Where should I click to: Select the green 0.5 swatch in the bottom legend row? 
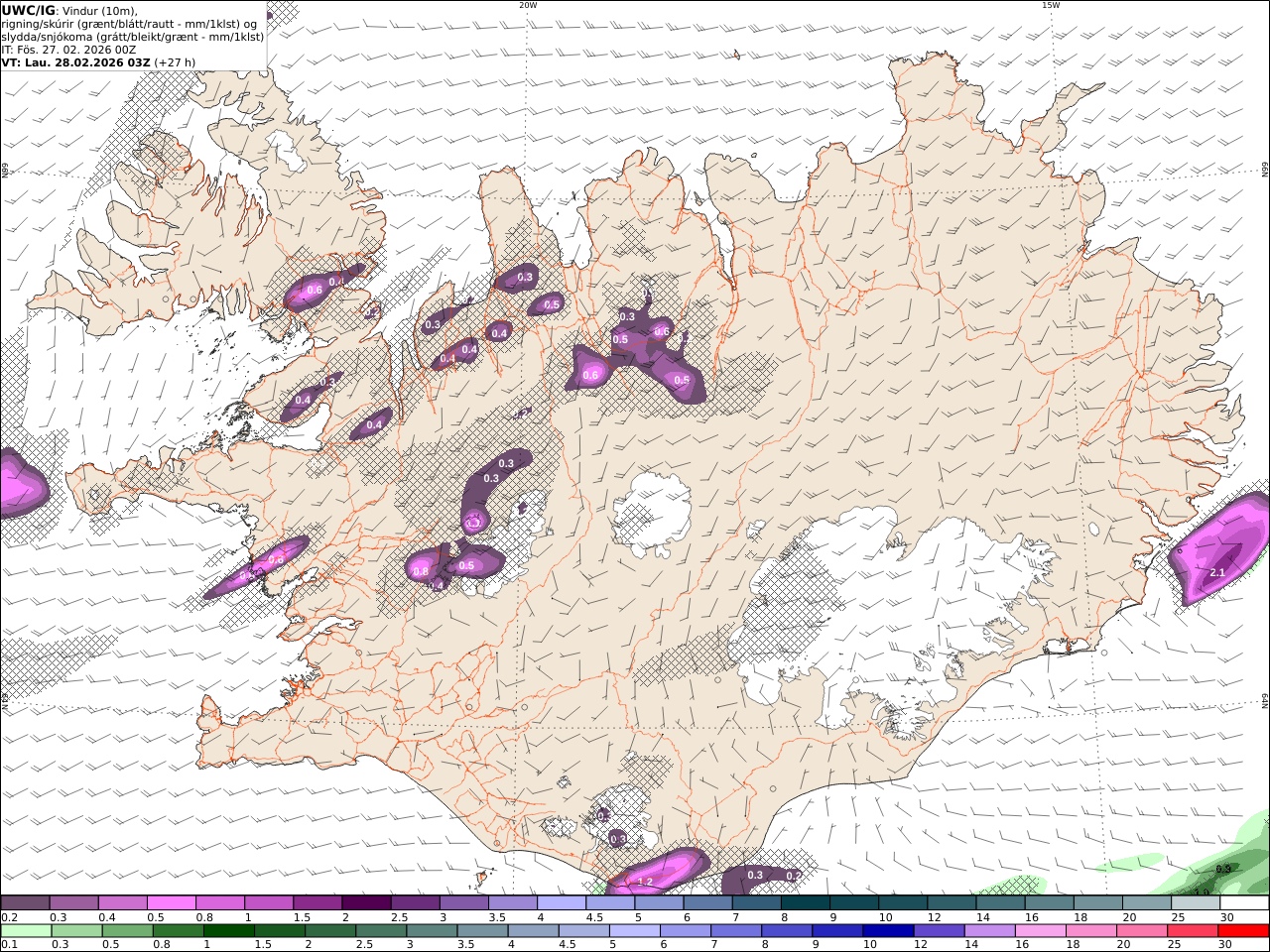[x=128, y=930]
